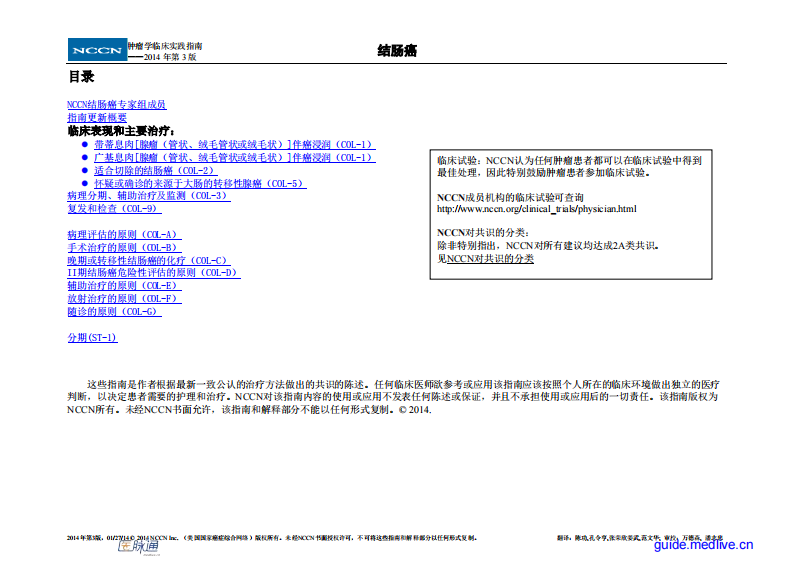Open 晚期或转移性结肠癌的化疗 (COL-C) link
The width and height of the screenshot is (793, 561).
(x=149, y=261)
